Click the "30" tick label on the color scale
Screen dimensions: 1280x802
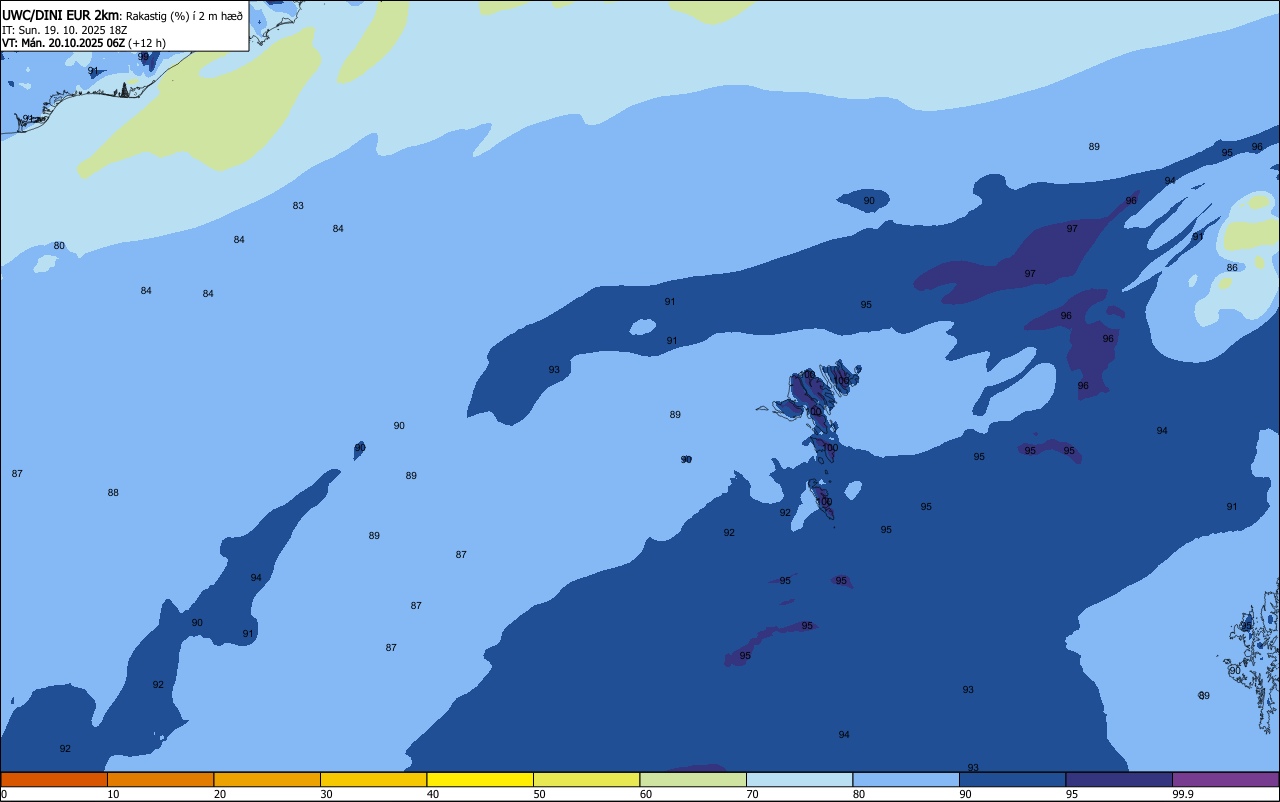point(326,794)
